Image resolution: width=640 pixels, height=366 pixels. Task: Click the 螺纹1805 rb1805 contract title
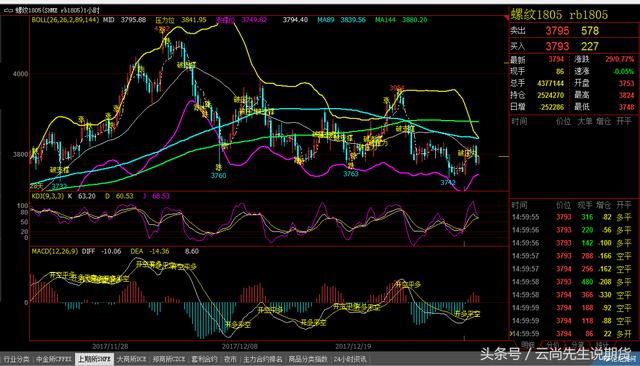(560, 15)
